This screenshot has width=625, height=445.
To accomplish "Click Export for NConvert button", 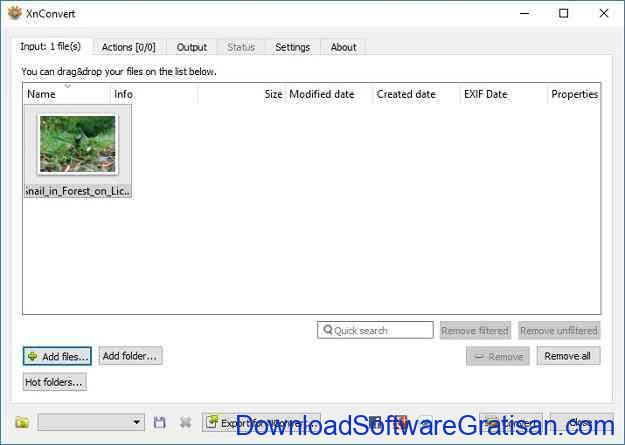I will click(x=261, y=422).
